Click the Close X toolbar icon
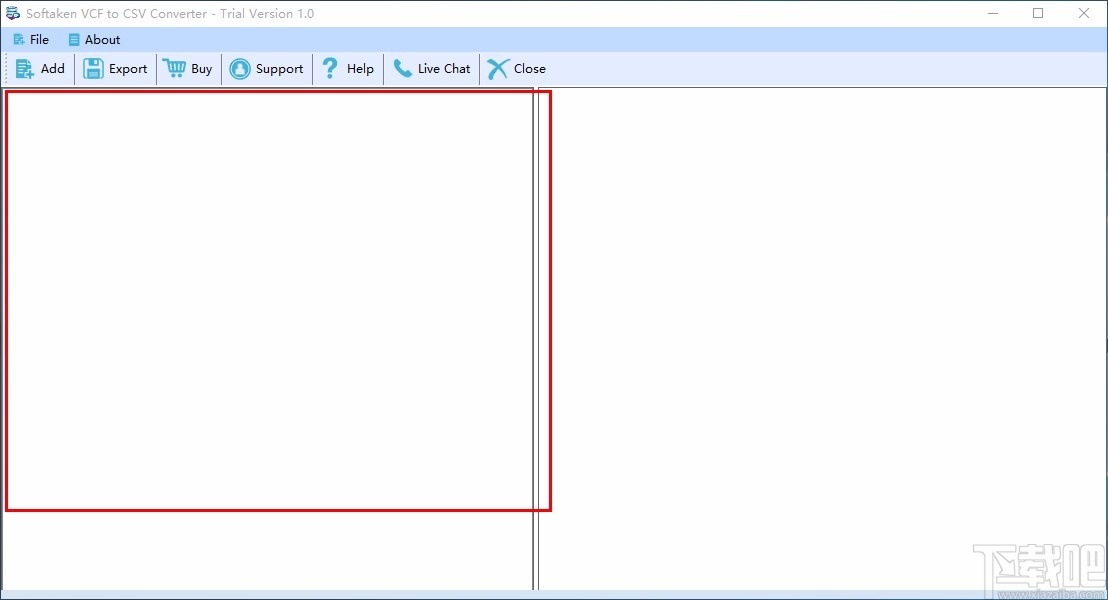Screen dimensions: 1108x600 pyautogui.click(x=496, y=68)
